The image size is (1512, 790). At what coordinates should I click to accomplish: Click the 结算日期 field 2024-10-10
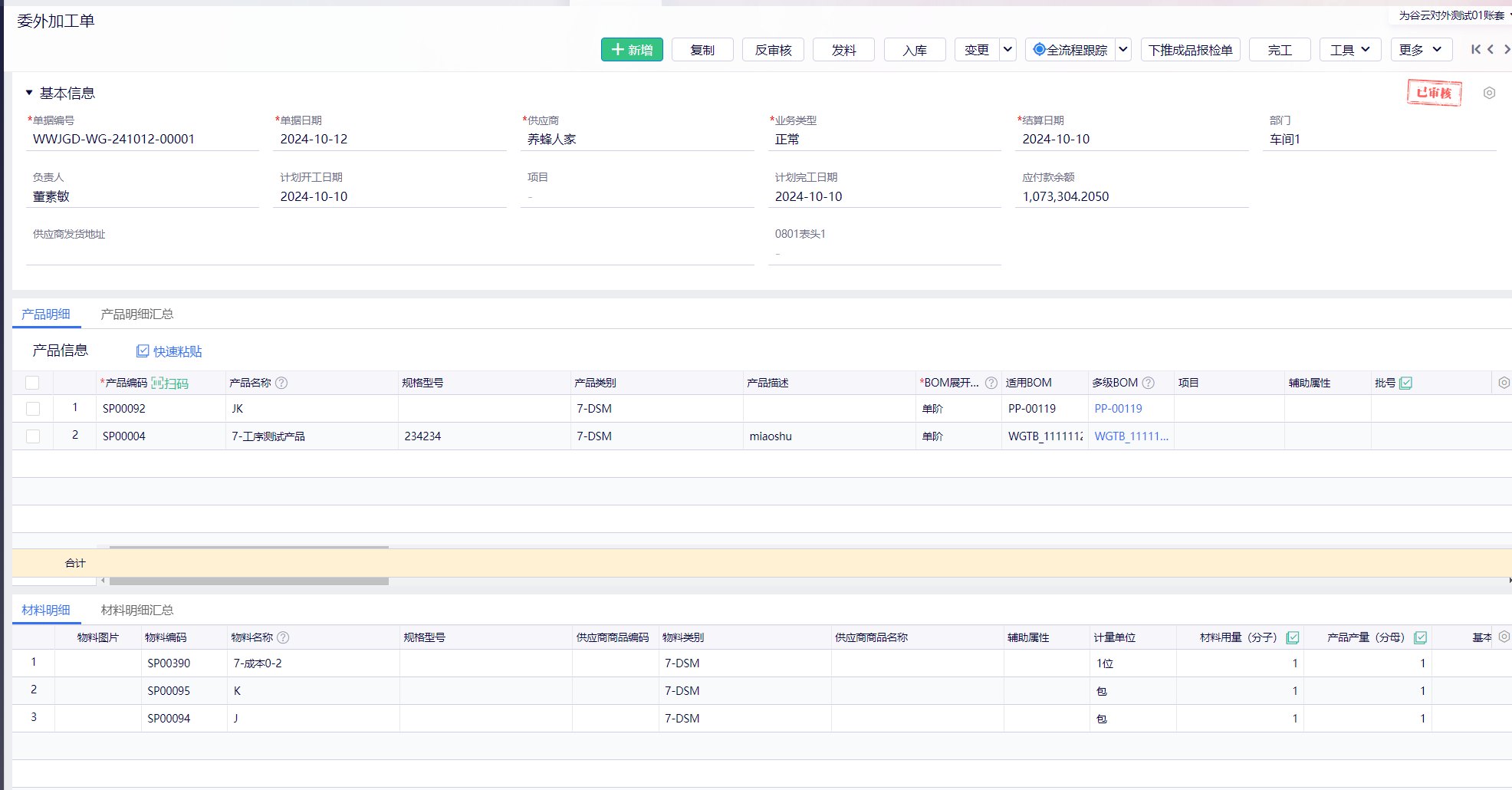tap(1132, 140)
